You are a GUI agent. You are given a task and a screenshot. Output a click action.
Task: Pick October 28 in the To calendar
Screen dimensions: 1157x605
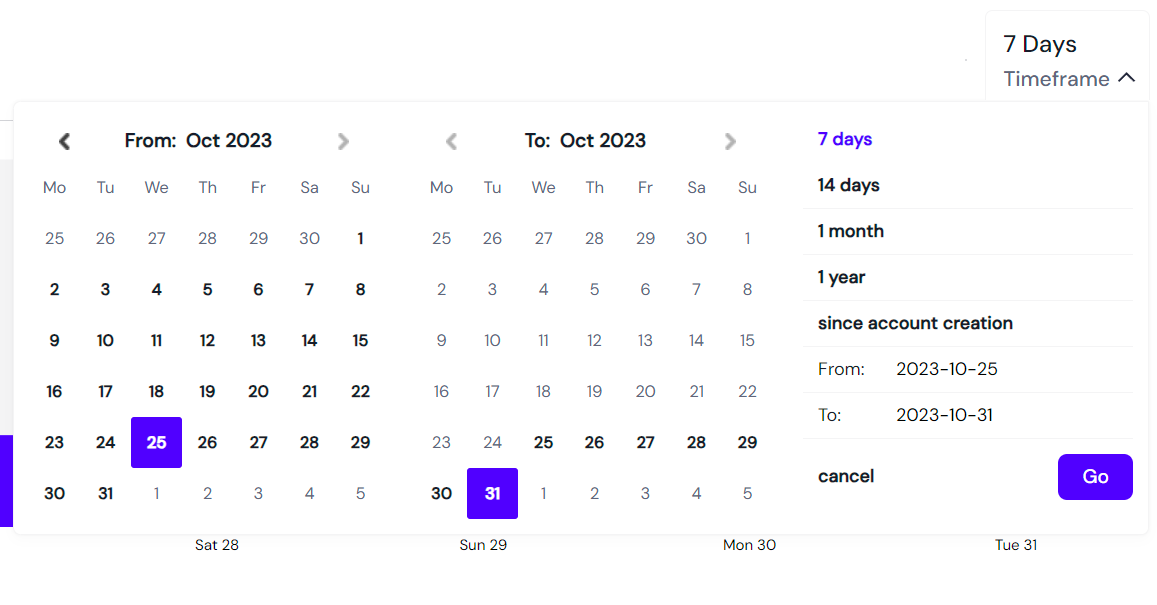click(x=696, y=443)
